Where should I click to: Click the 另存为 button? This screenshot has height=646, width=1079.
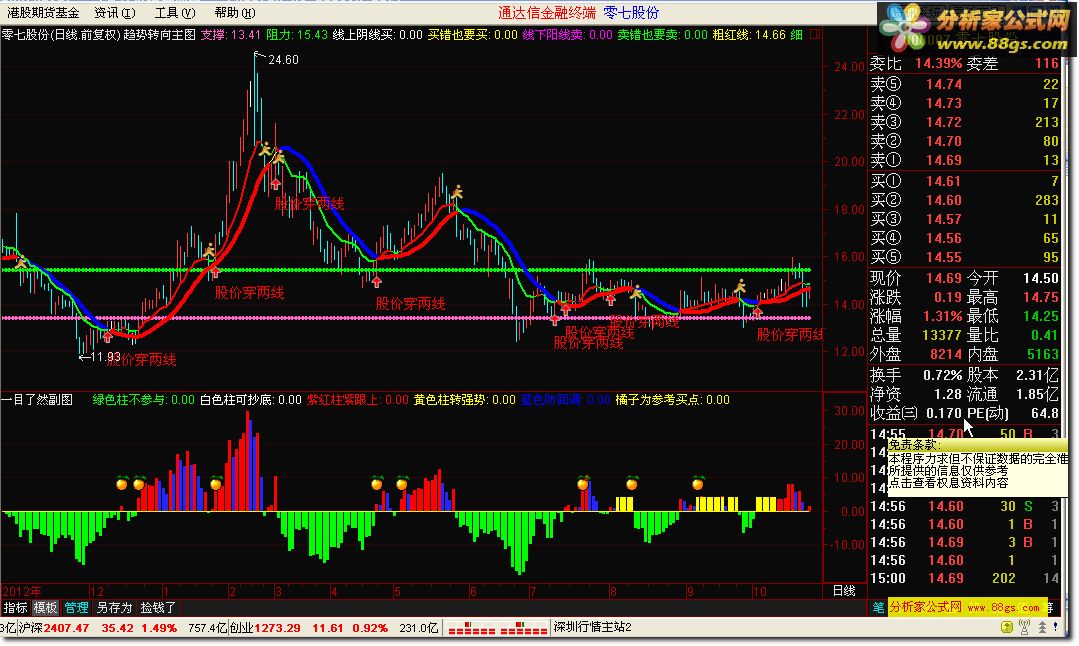[114, 607]
